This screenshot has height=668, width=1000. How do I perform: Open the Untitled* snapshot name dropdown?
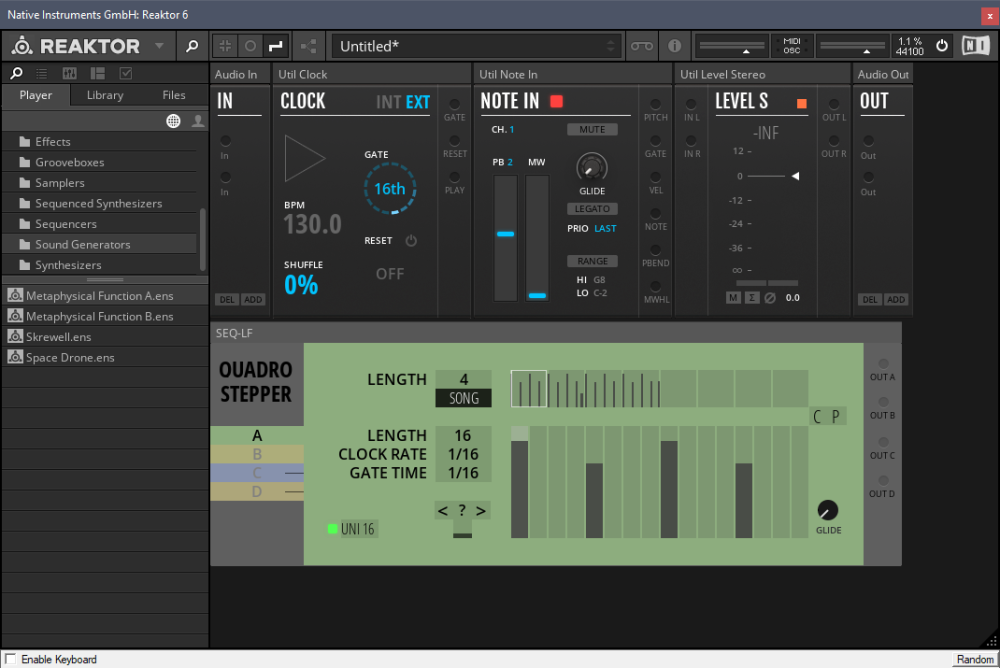click(x=476, y=46)
